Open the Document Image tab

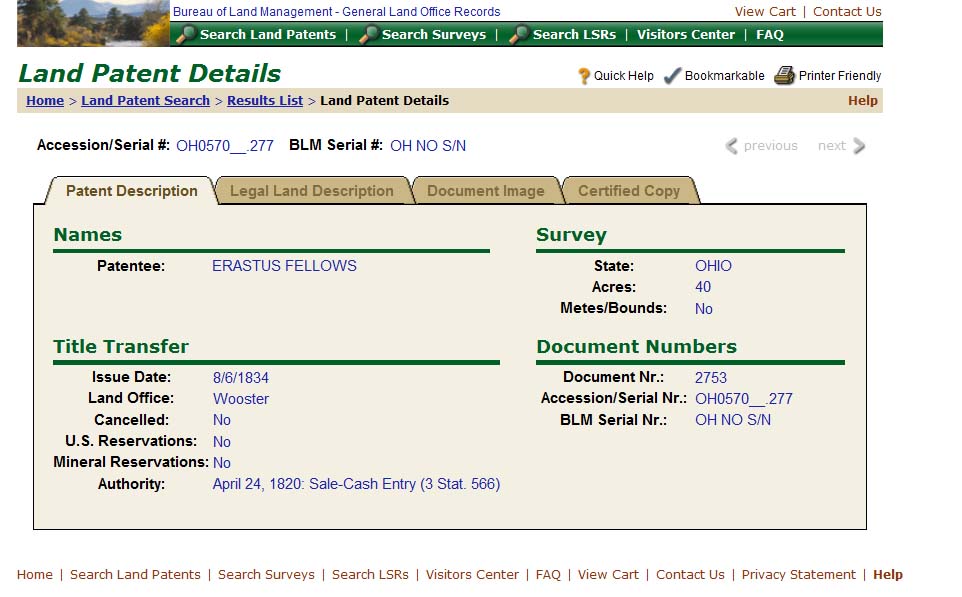pyautogui.click(x=485, y=191)
